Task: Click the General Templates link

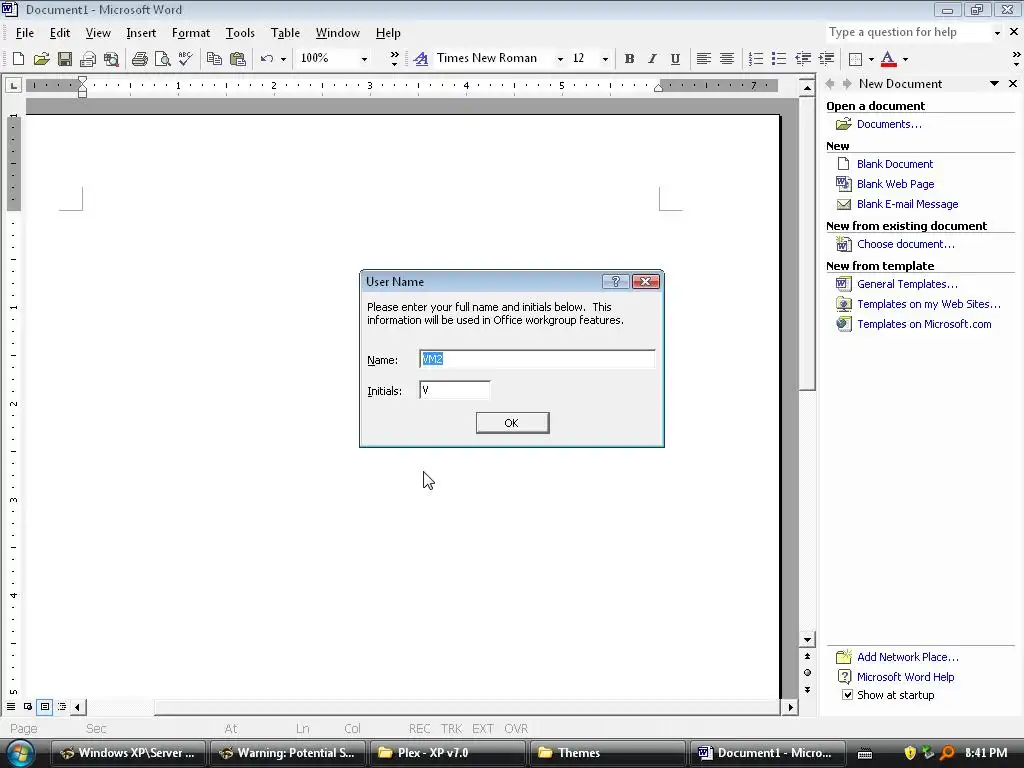Action: coord(907,284)
